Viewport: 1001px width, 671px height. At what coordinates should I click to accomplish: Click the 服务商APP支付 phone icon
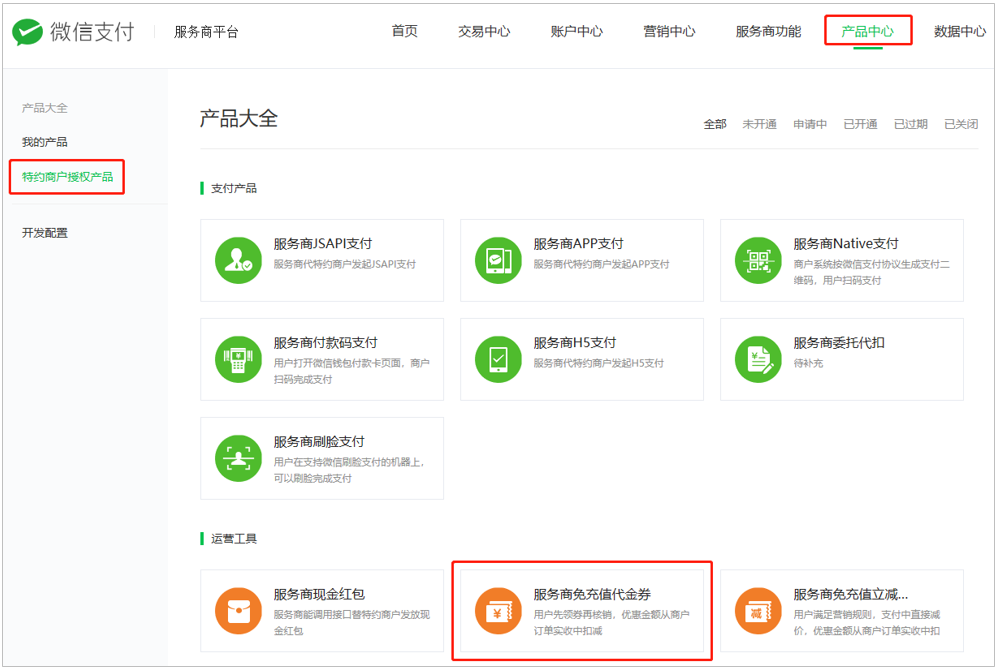(498, 260)
